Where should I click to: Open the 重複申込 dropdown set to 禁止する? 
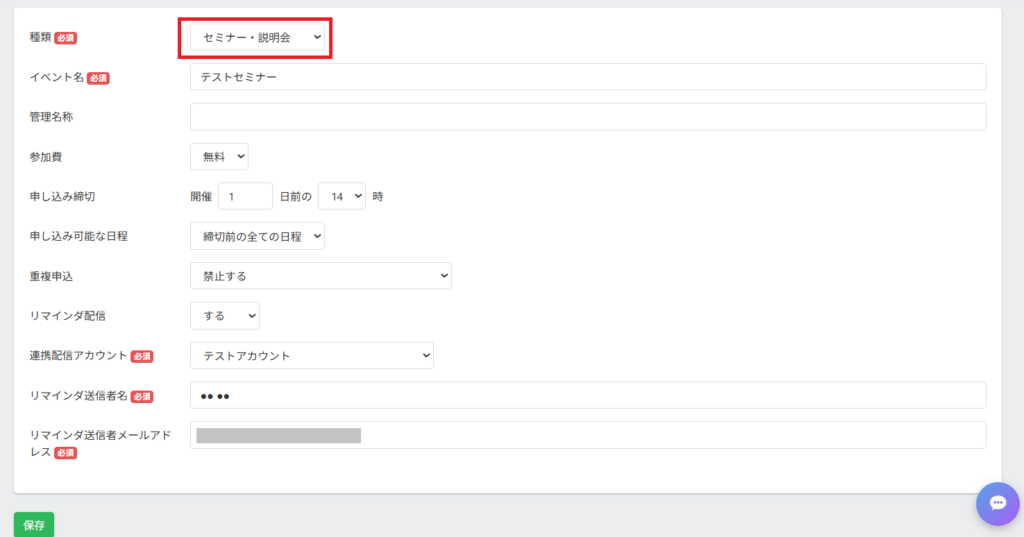(x=320, y=276)
